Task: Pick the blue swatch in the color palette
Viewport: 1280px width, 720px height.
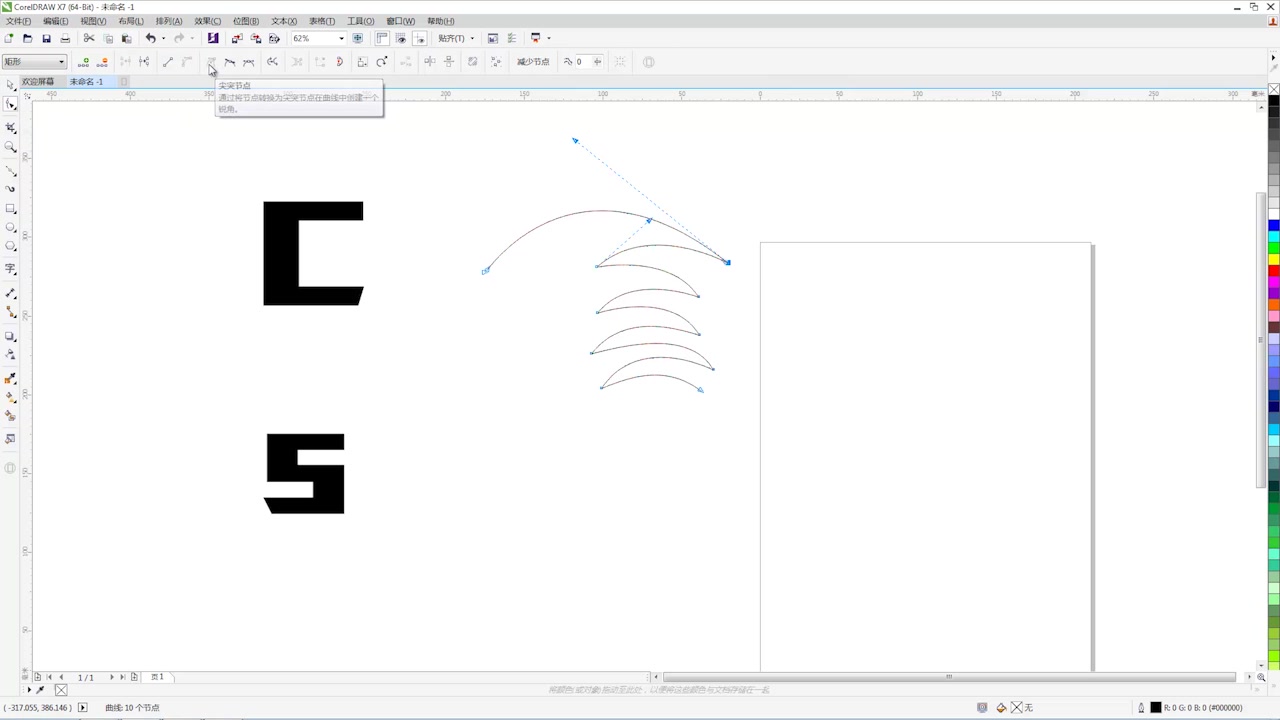Action: (1274, 225)
